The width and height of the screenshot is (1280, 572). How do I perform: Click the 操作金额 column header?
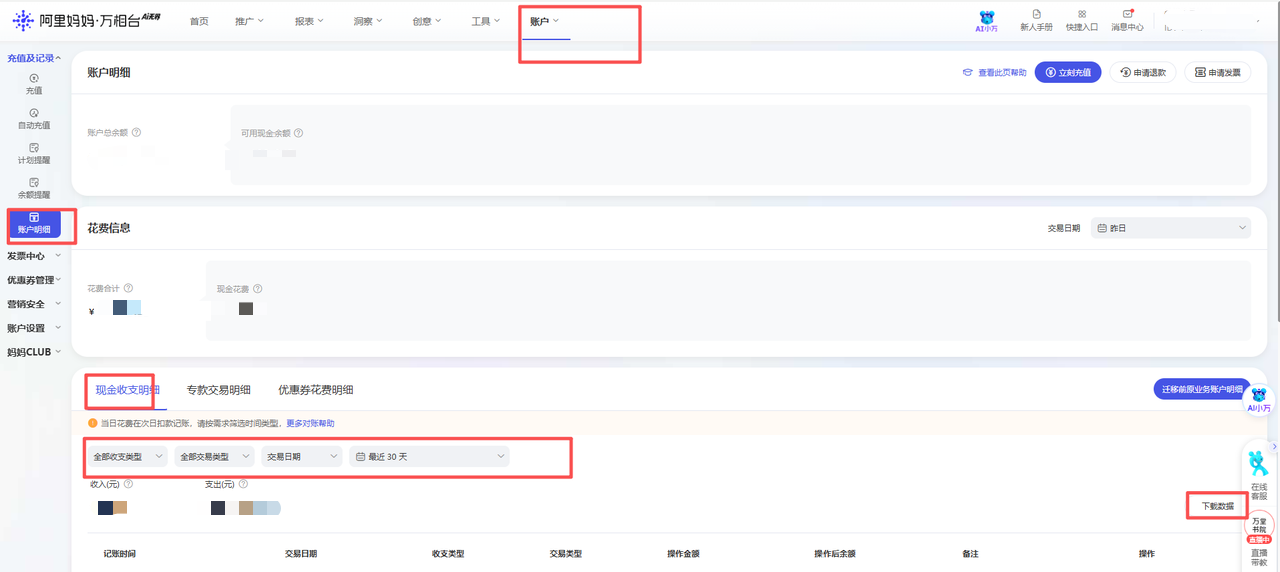click(683, 554)
